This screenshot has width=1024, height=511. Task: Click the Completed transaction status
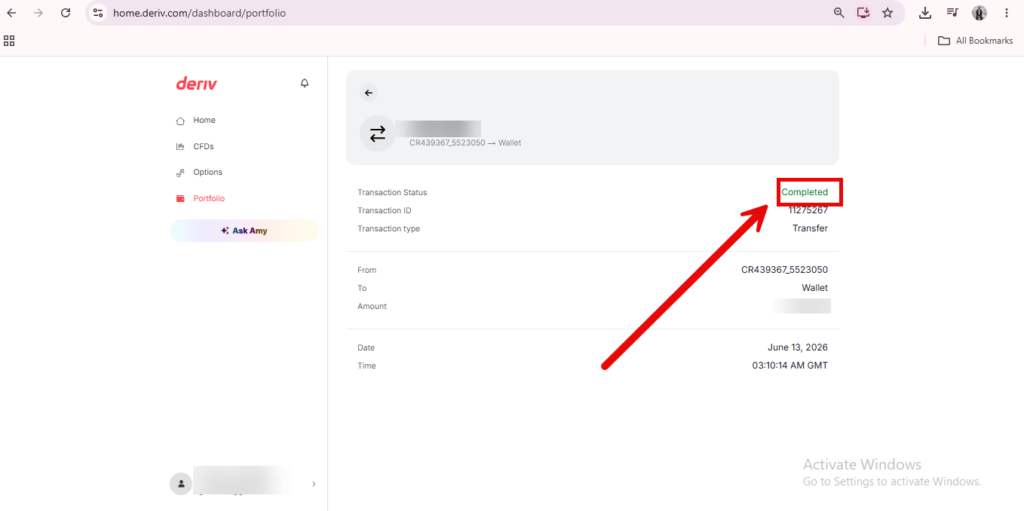pos(805,192)
